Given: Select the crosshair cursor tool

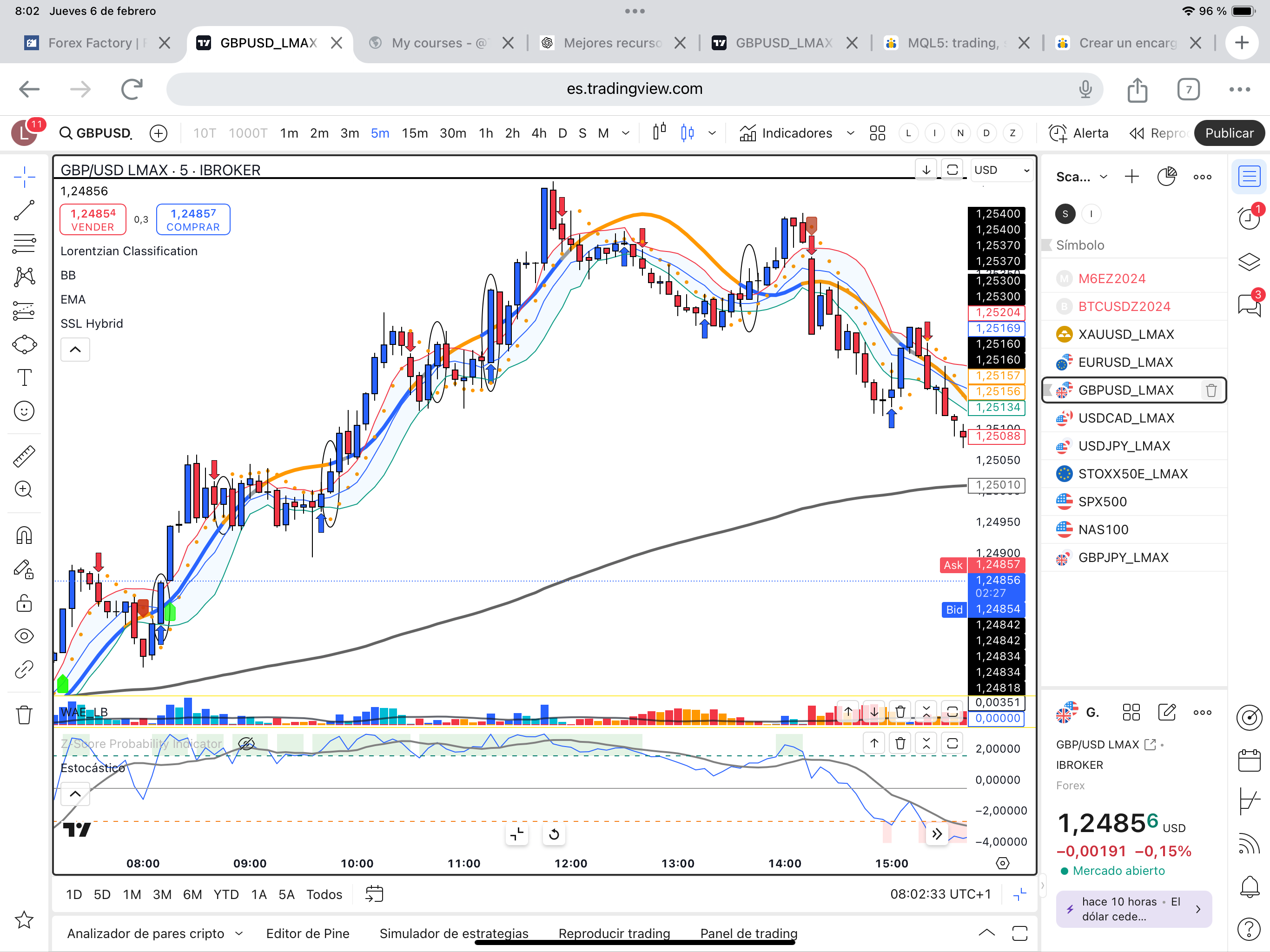Looking at the screenshot, I should pyautogui.click(x=24, y=177).
